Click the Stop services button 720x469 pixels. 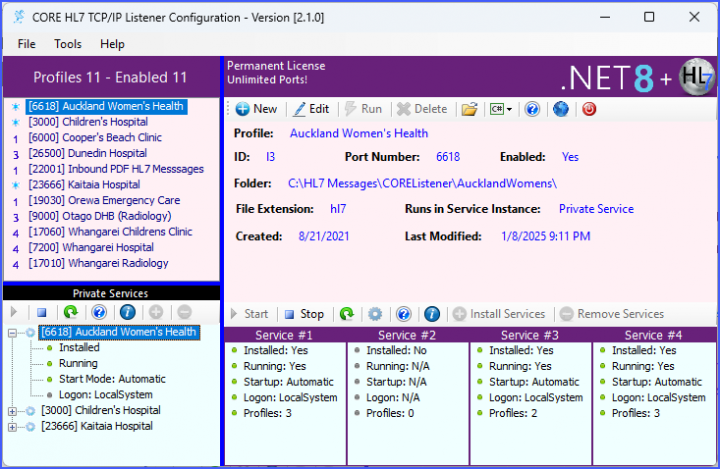coord(304,314)
